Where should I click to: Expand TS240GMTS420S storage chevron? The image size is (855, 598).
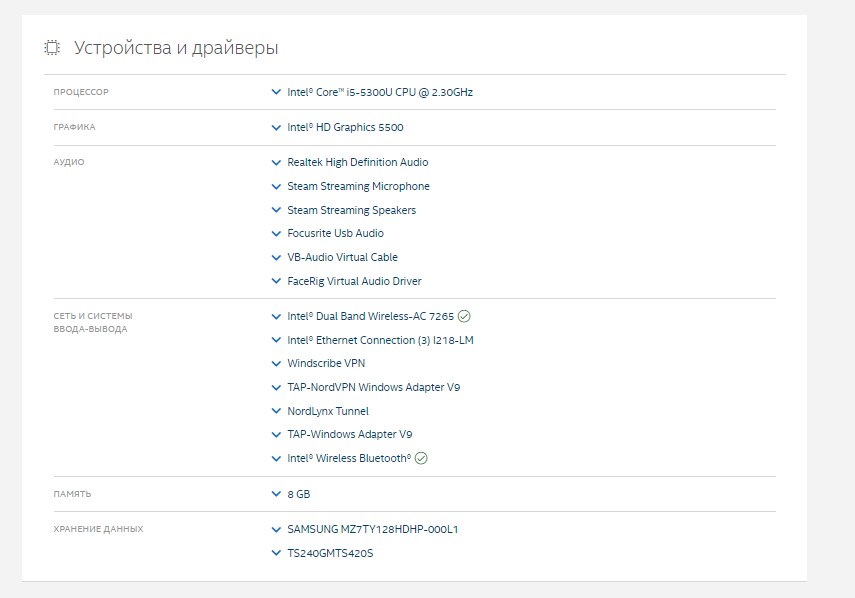click(x=276, y=553)
